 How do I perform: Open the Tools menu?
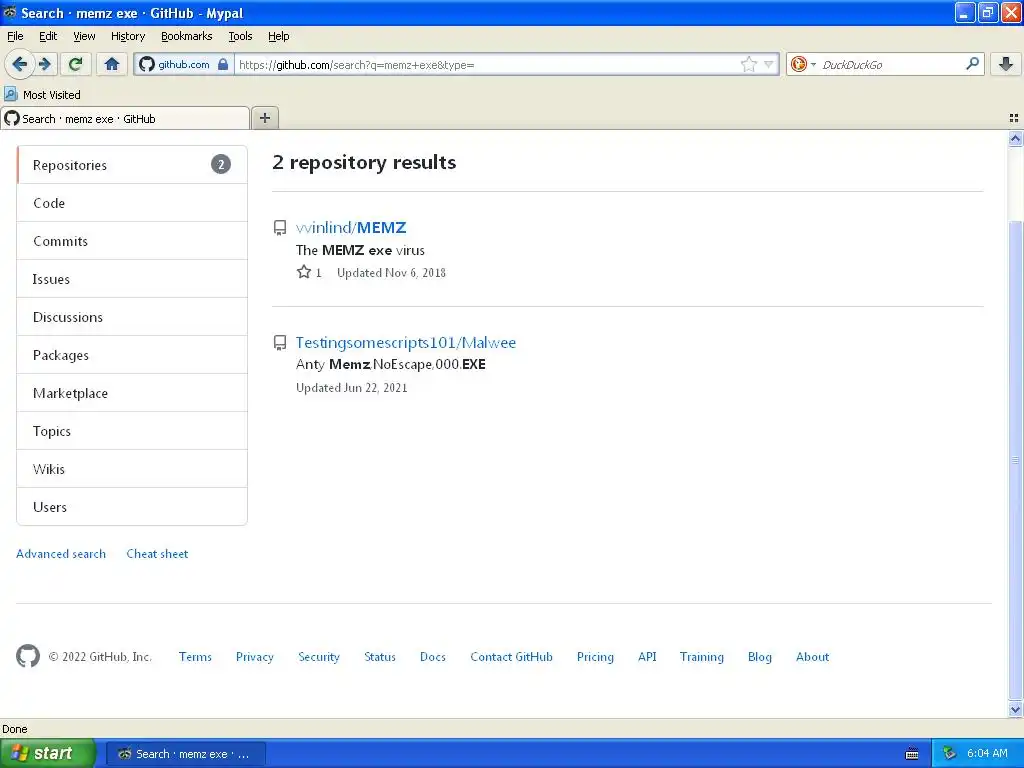point(240,36)
